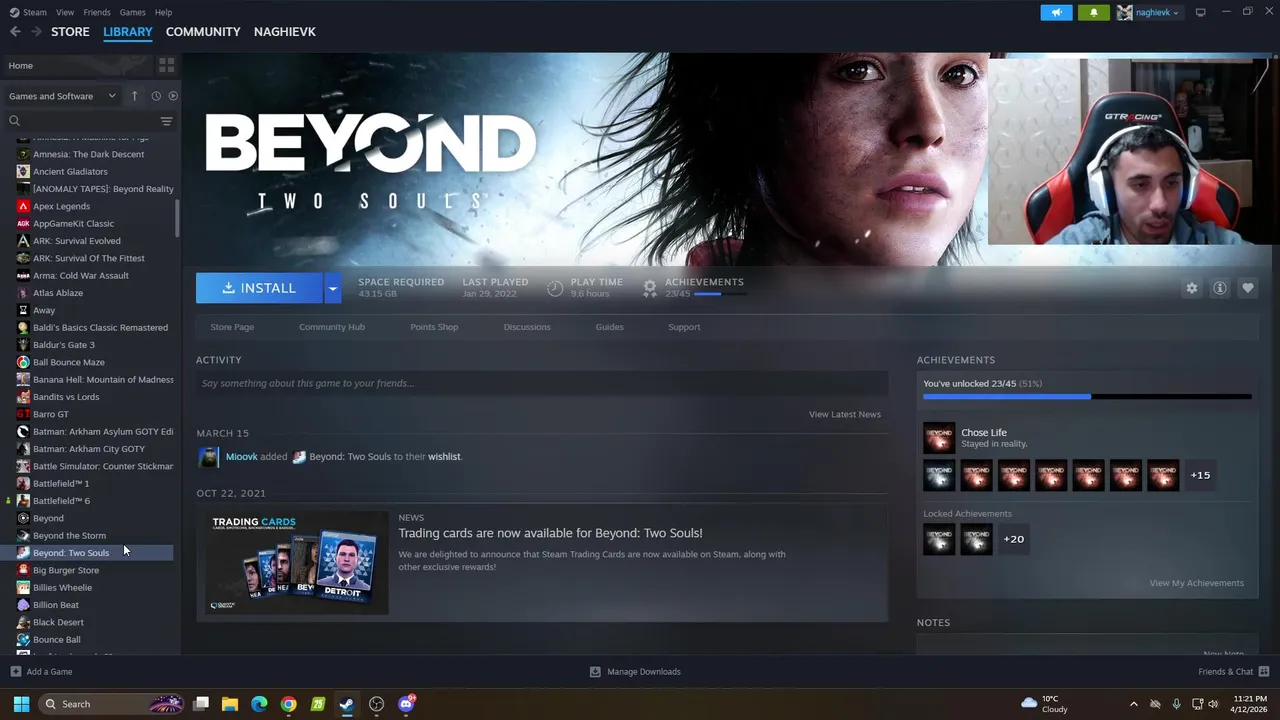Open the install options dropdown arrow
Screen dimensions: 1280x720
(x=333, y=288)
